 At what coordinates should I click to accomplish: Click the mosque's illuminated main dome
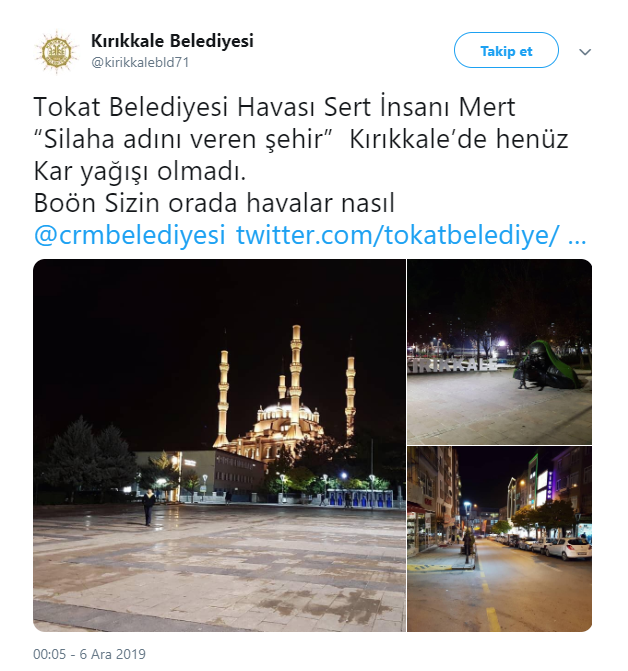point(281,410)
